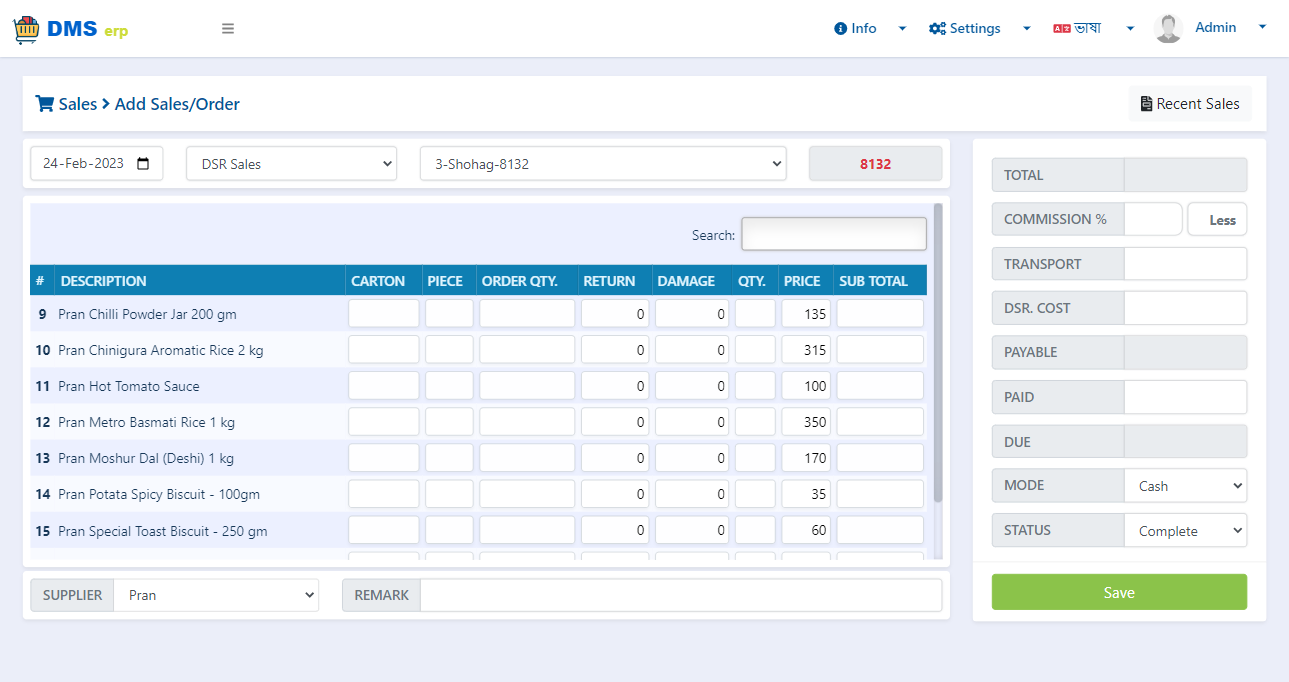Expand the 3-Shohag-8132 customer dropdown

[603, 164]
